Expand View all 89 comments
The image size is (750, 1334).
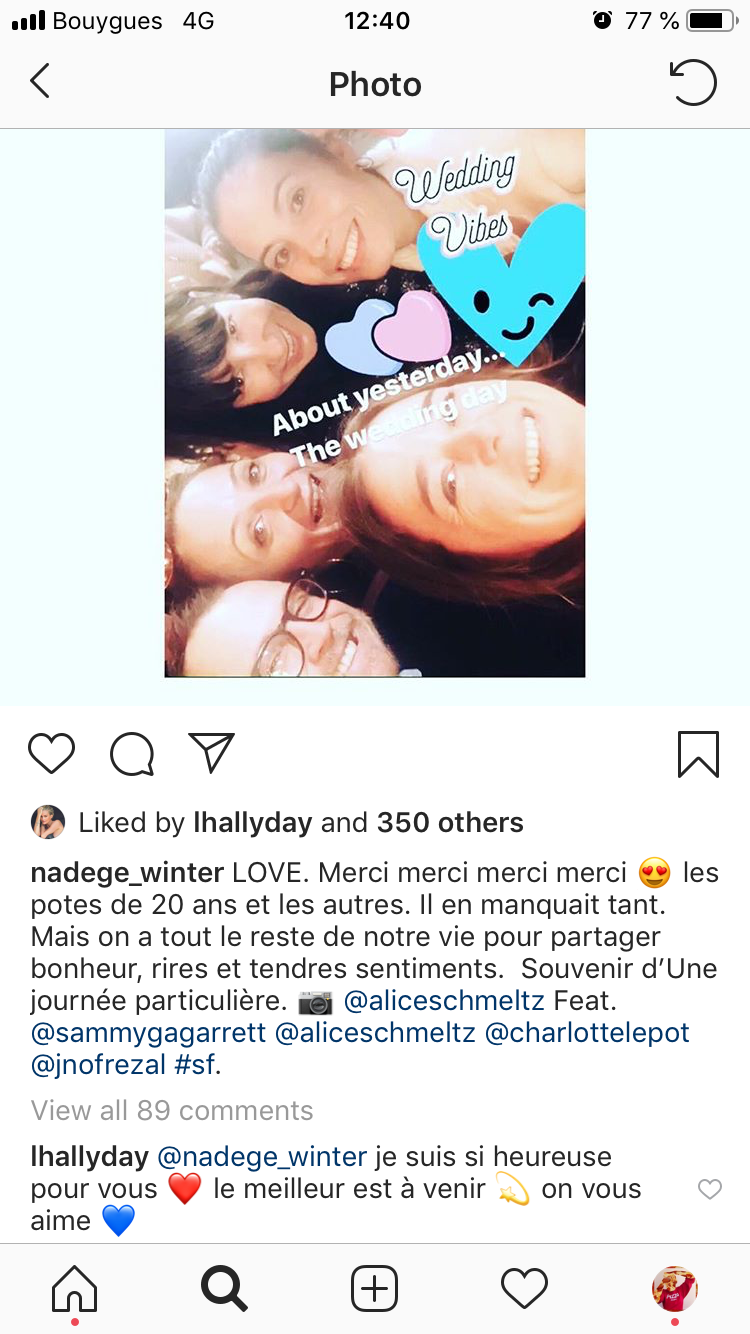pos(172,1111)
